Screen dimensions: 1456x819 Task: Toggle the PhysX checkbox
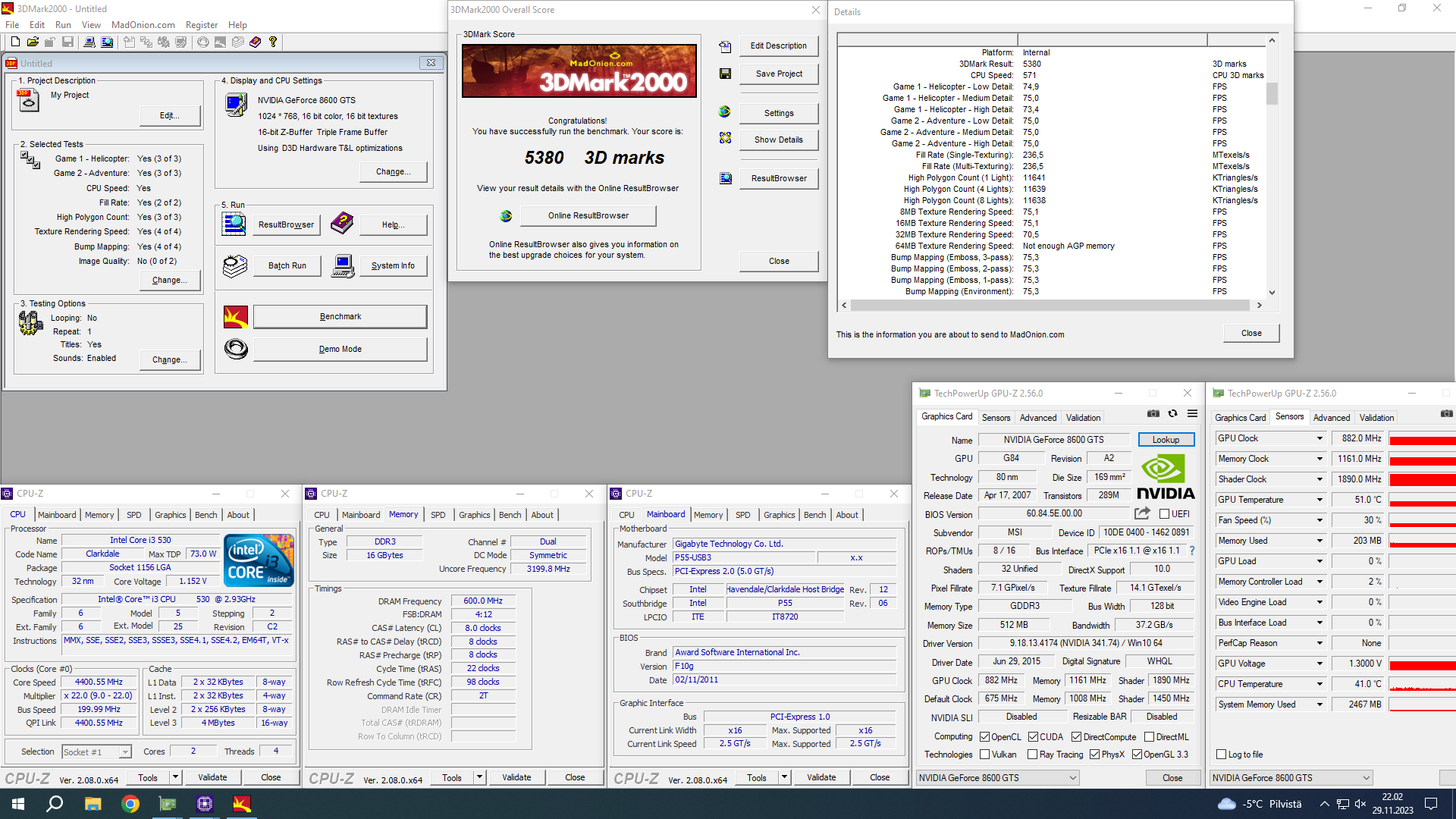pos(1094,755)
